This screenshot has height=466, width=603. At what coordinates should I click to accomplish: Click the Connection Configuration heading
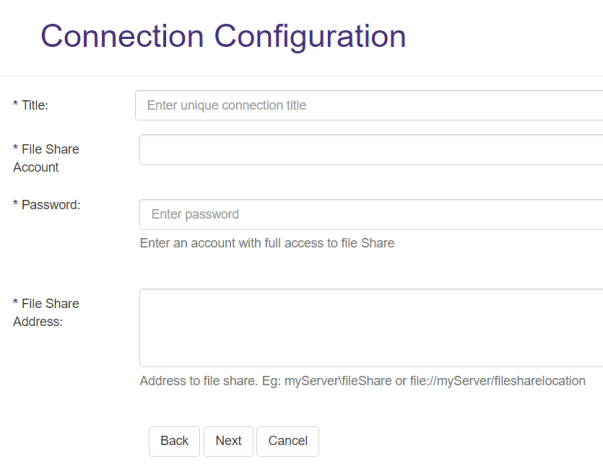coord(223,36)
